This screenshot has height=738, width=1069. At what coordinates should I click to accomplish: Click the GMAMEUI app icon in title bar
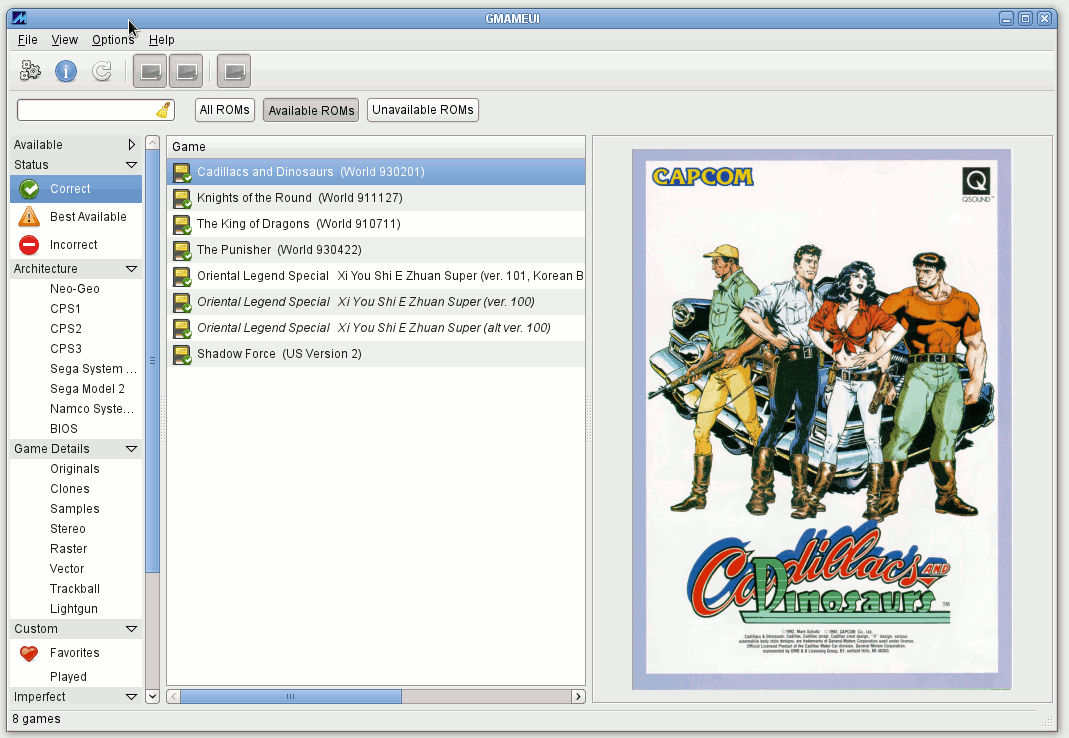[19, 18]
